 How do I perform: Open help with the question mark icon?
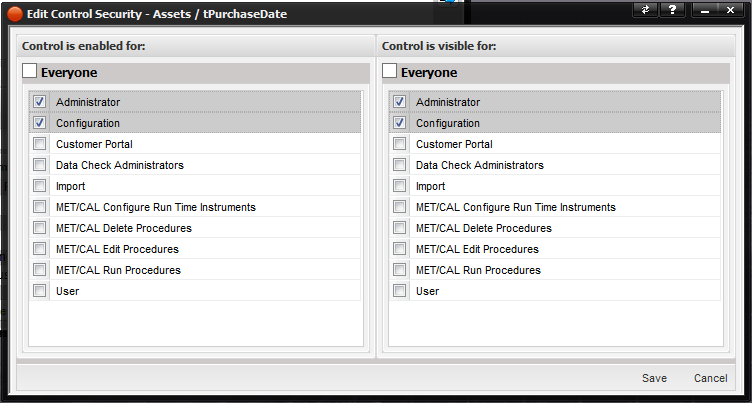672,10
